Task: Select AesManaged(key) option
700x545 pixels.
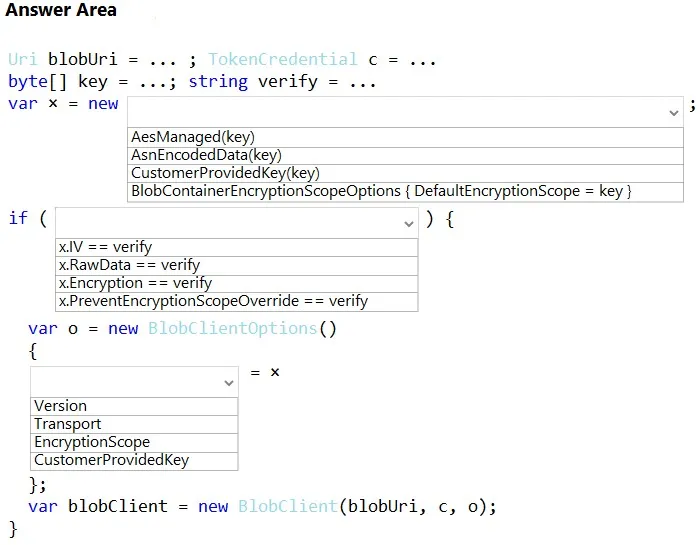Action: tap(405, 137)
